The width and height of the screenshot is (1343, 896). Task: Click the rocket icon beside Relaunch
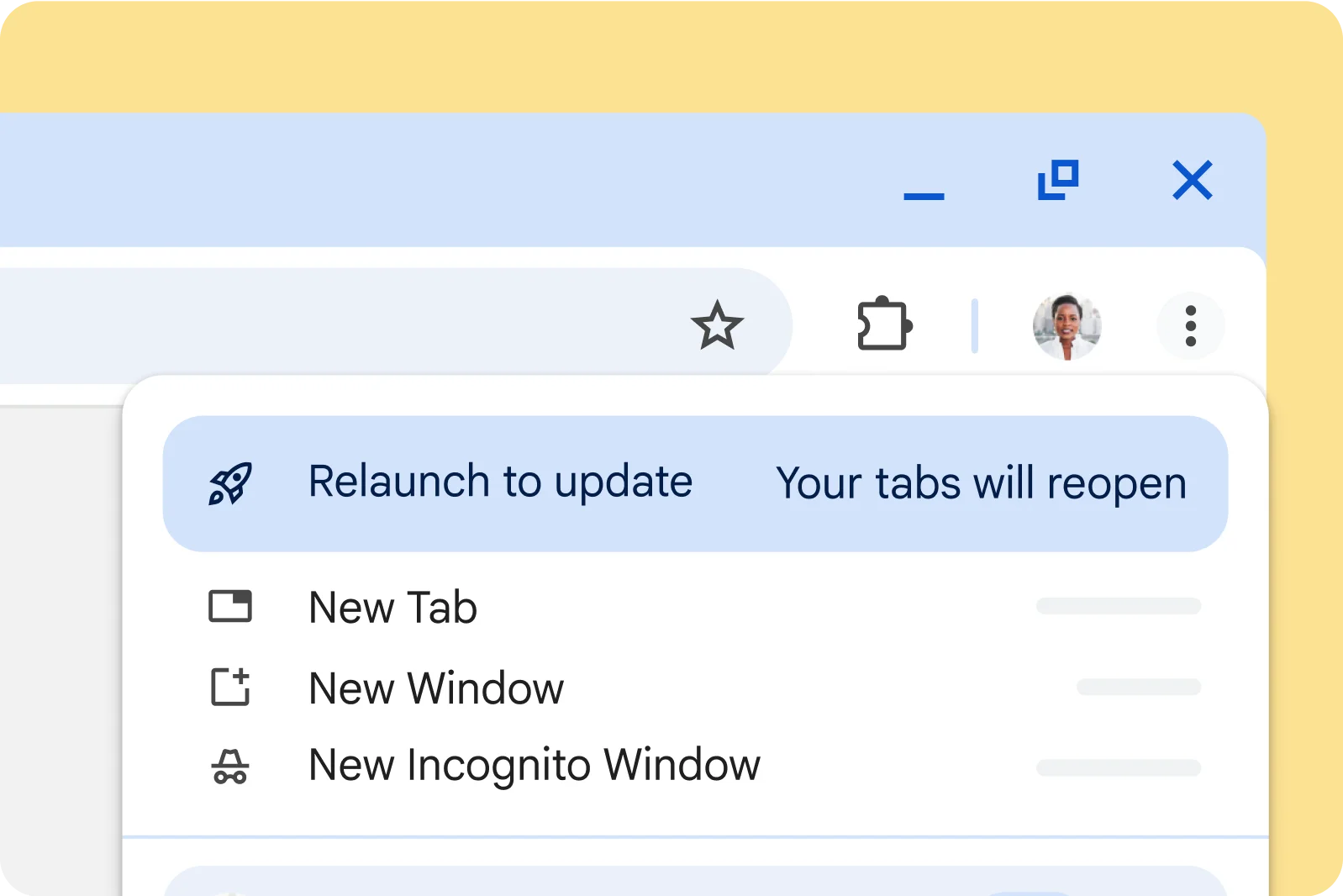(x=230, y=483)
